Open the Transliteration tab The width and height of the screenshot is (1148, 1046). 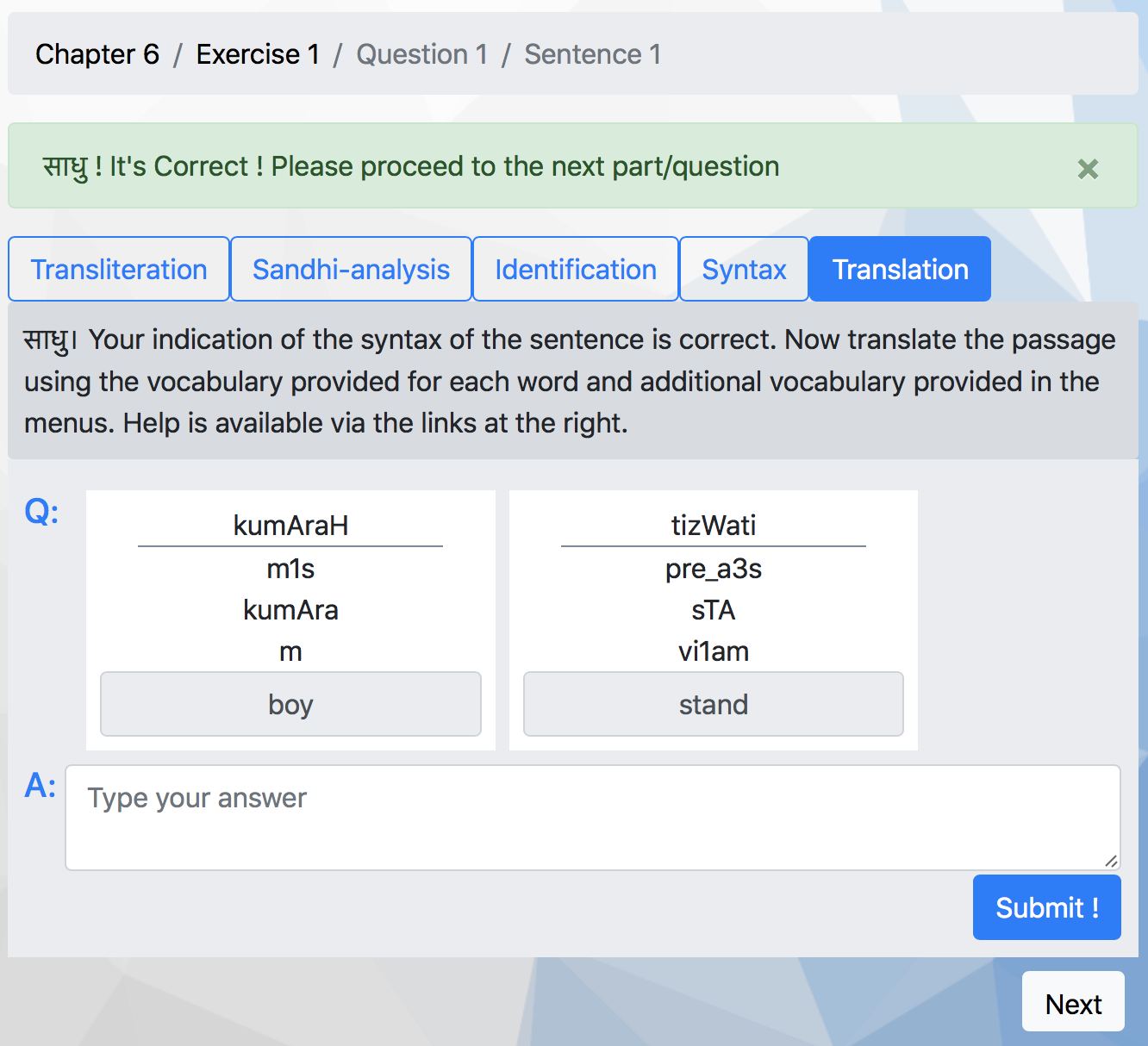[119, 269]
